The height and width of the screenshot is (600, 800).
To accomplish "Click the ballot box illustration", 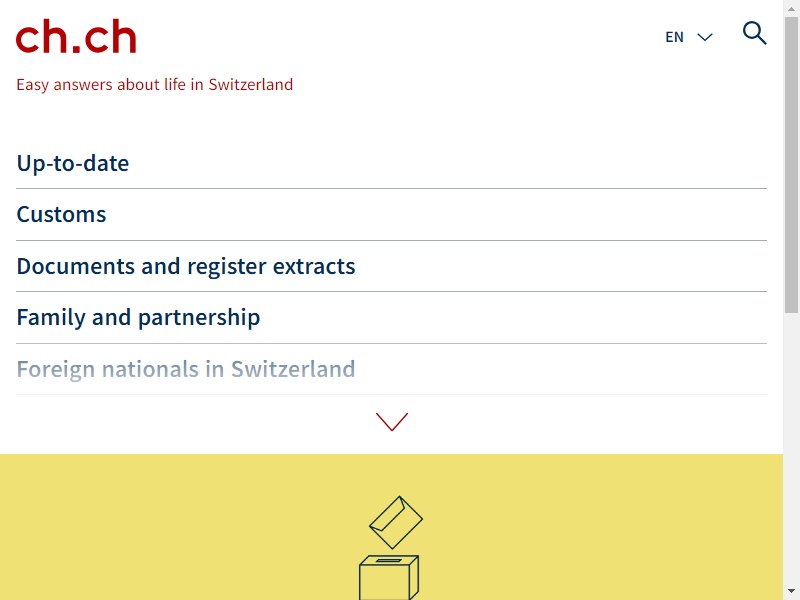I will [x=389, y=577].
